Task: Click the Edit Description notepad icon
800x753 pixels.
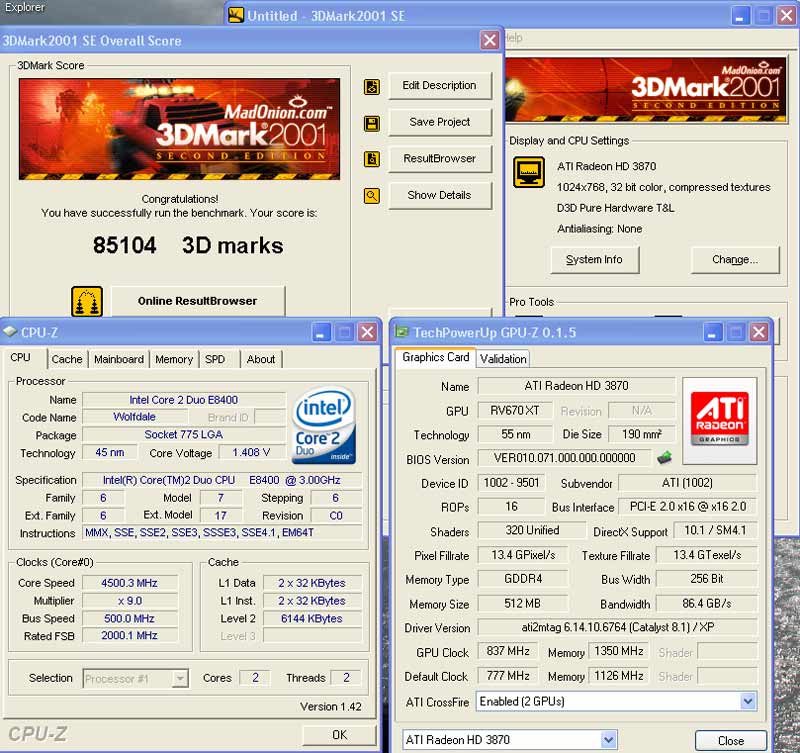Action: click(x=372, y=86)
